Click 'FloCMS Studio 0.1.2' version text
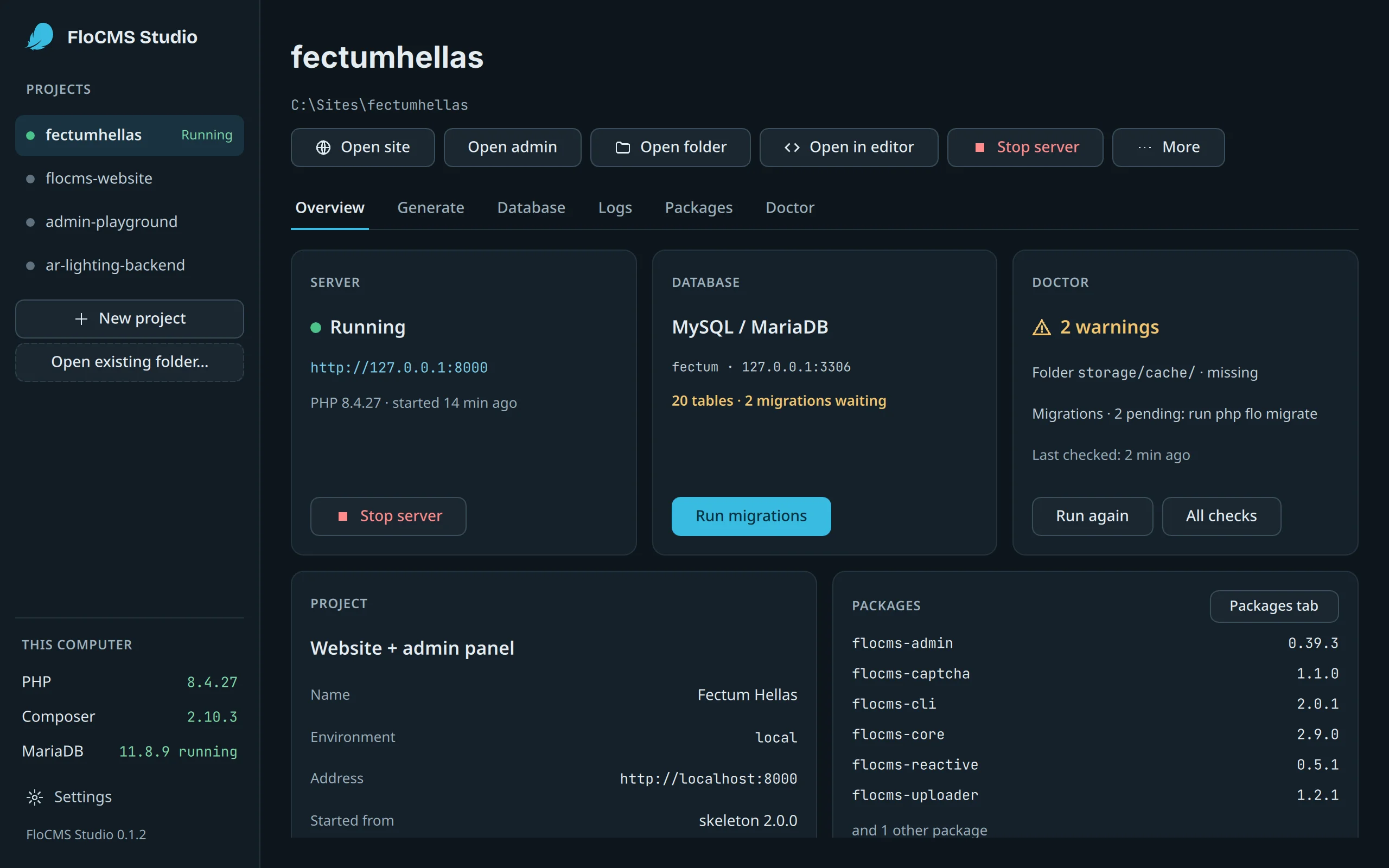Viewport: 1389px width, 868px height. tap(86, 835)
